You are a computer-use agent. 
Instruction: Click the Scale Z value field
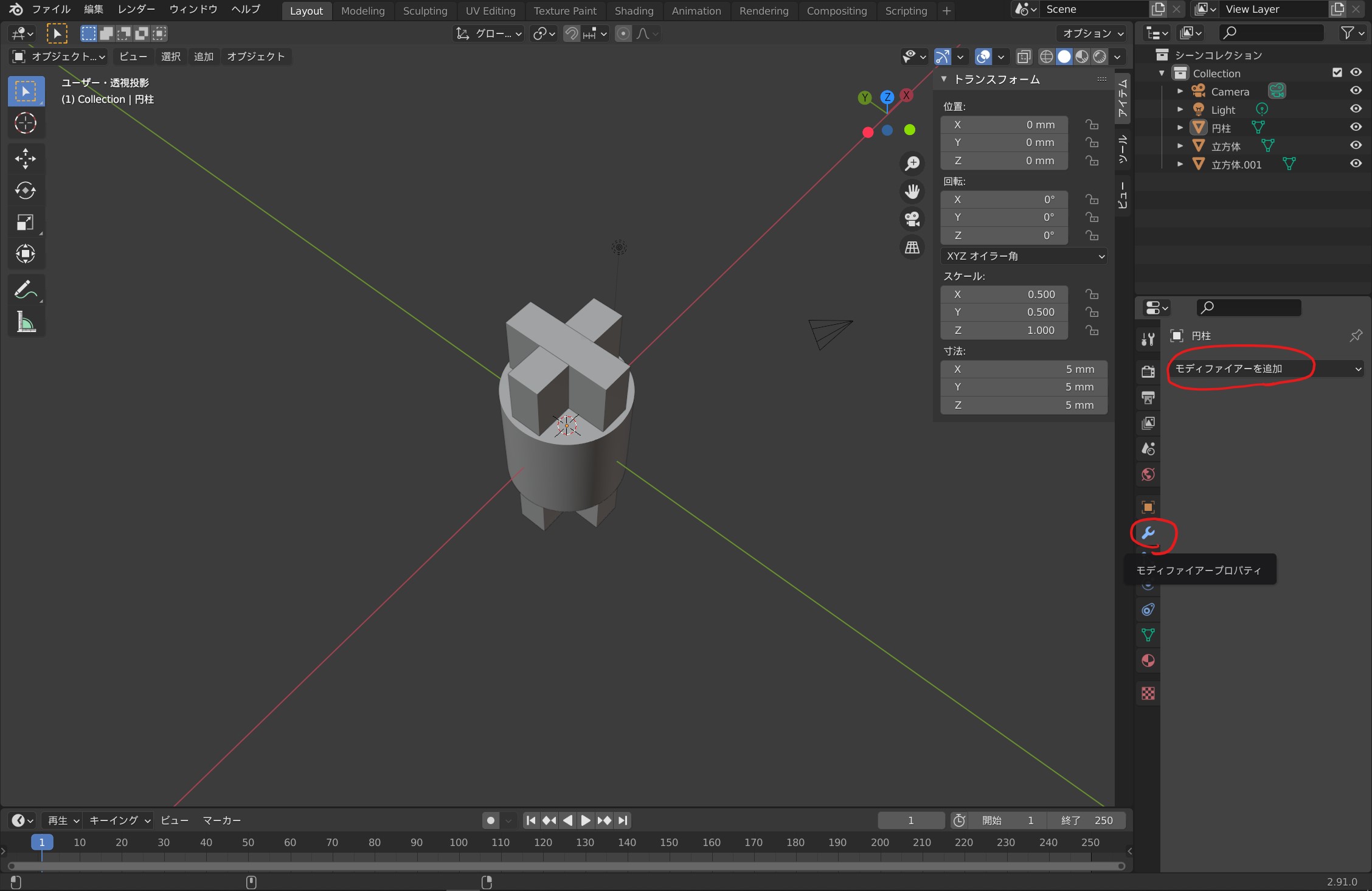tap(1004, 330)
